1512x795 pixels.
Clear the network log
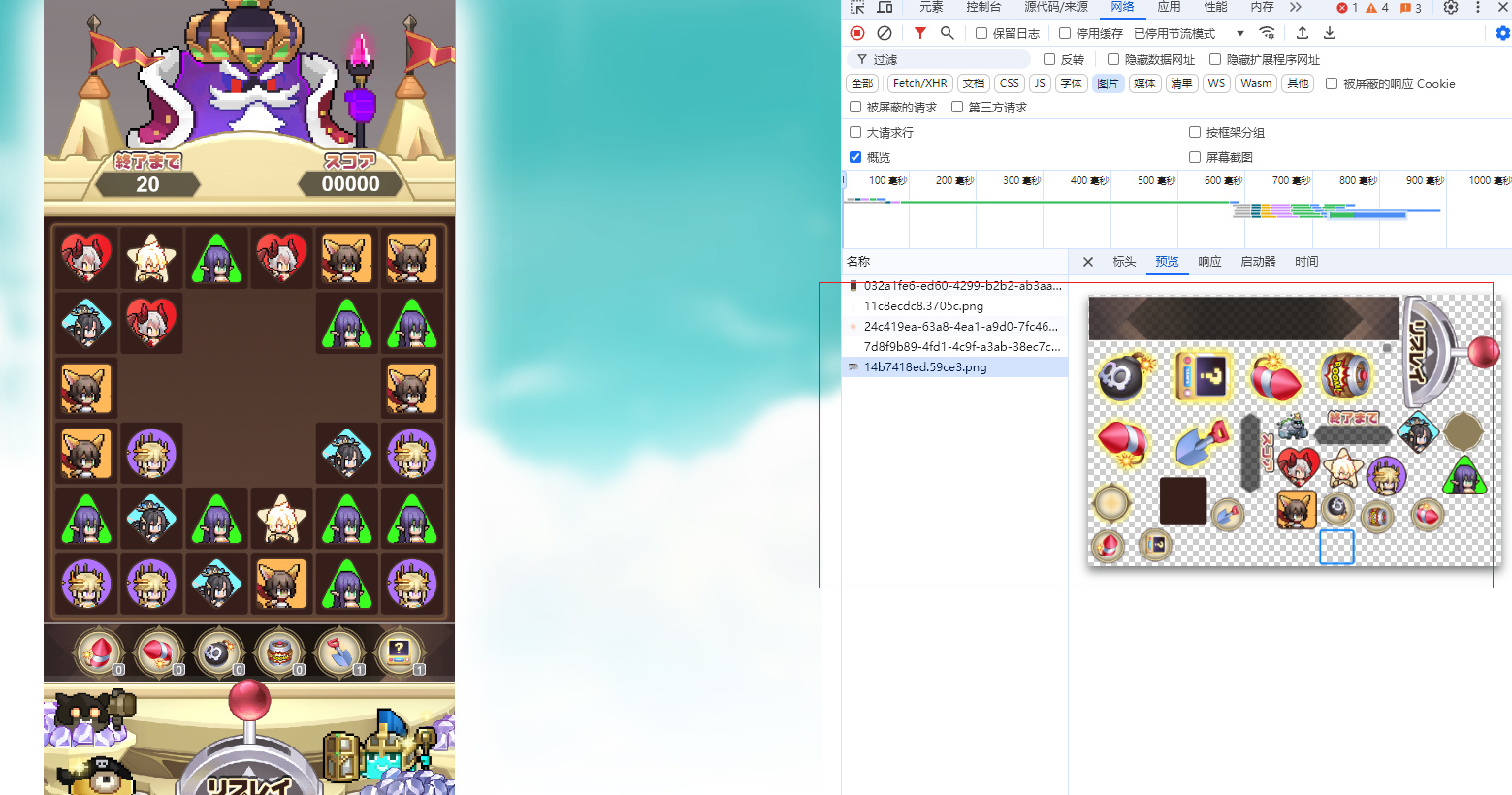[x=885, y=33]
